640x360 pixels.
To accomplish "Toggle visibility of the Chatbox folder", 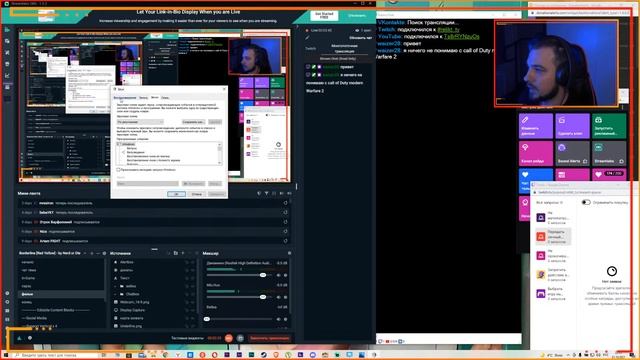I will (193, 294).
